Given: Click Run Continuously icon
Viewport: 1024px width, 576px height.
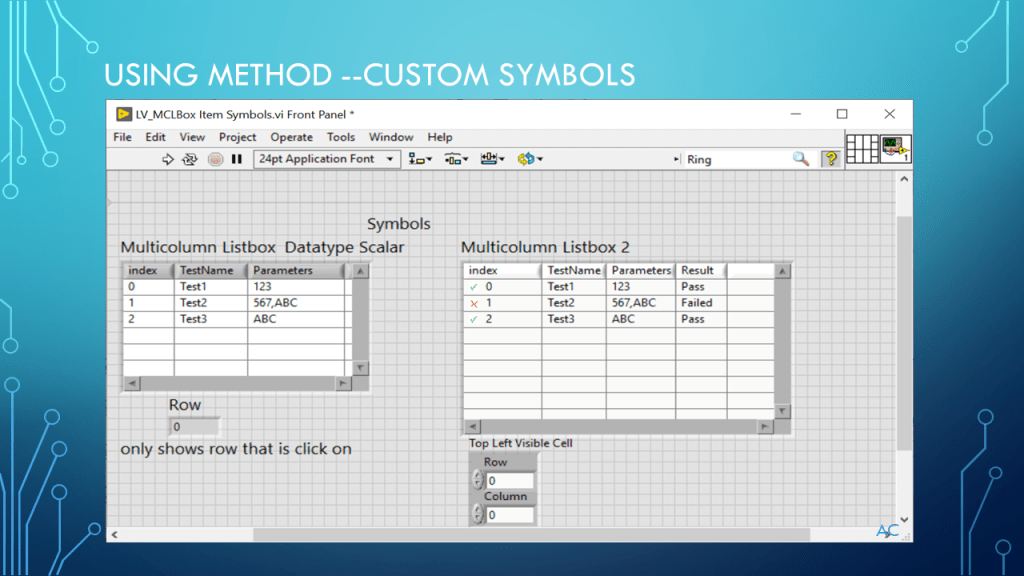Looking at the screenshot, I should [x=189, y=159].
